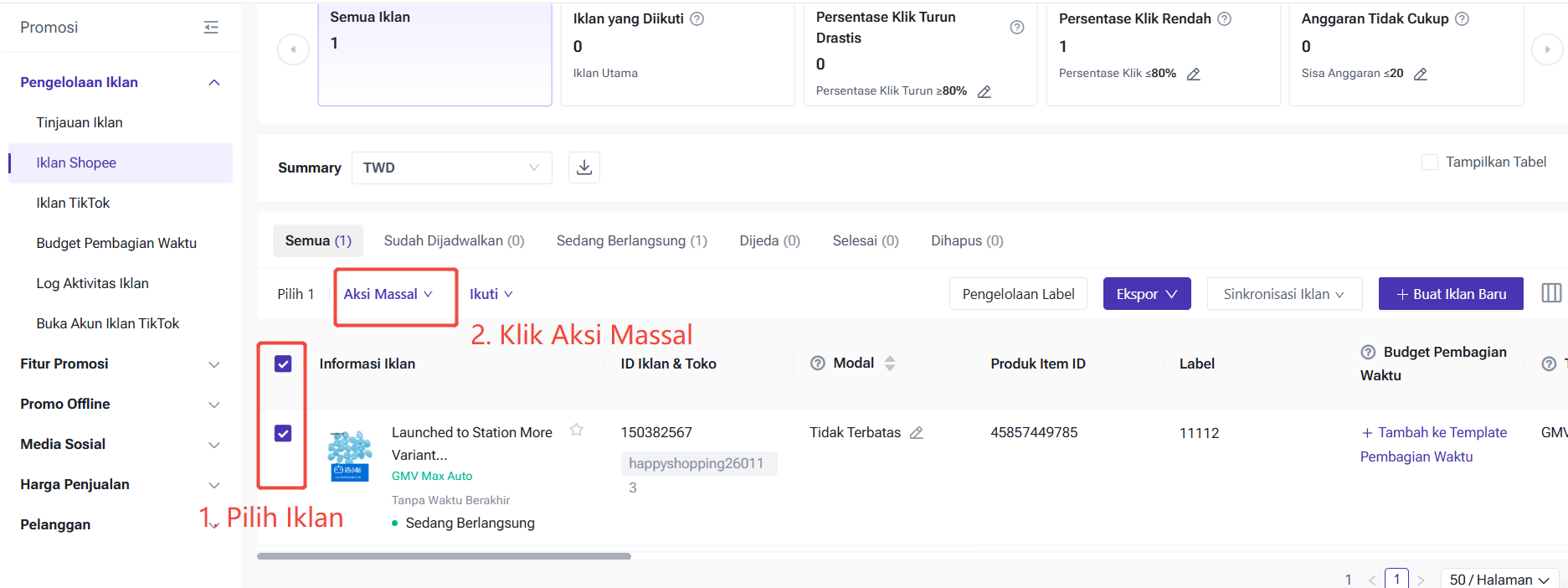Image resolution: width=1568 pixels, height=588 pixels.
Task: Click the favorite star beside the ad name
Action: [x=577, y=430]
